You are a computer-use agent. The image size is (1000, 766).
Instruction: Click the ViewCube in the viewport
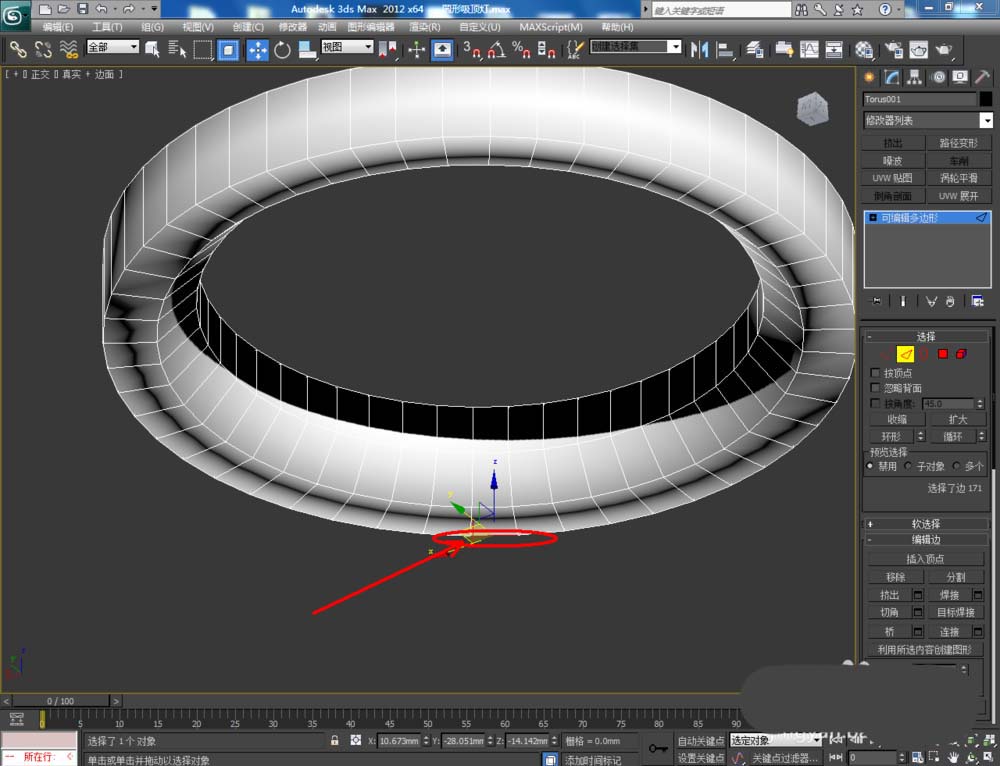(x=812, y=108)
